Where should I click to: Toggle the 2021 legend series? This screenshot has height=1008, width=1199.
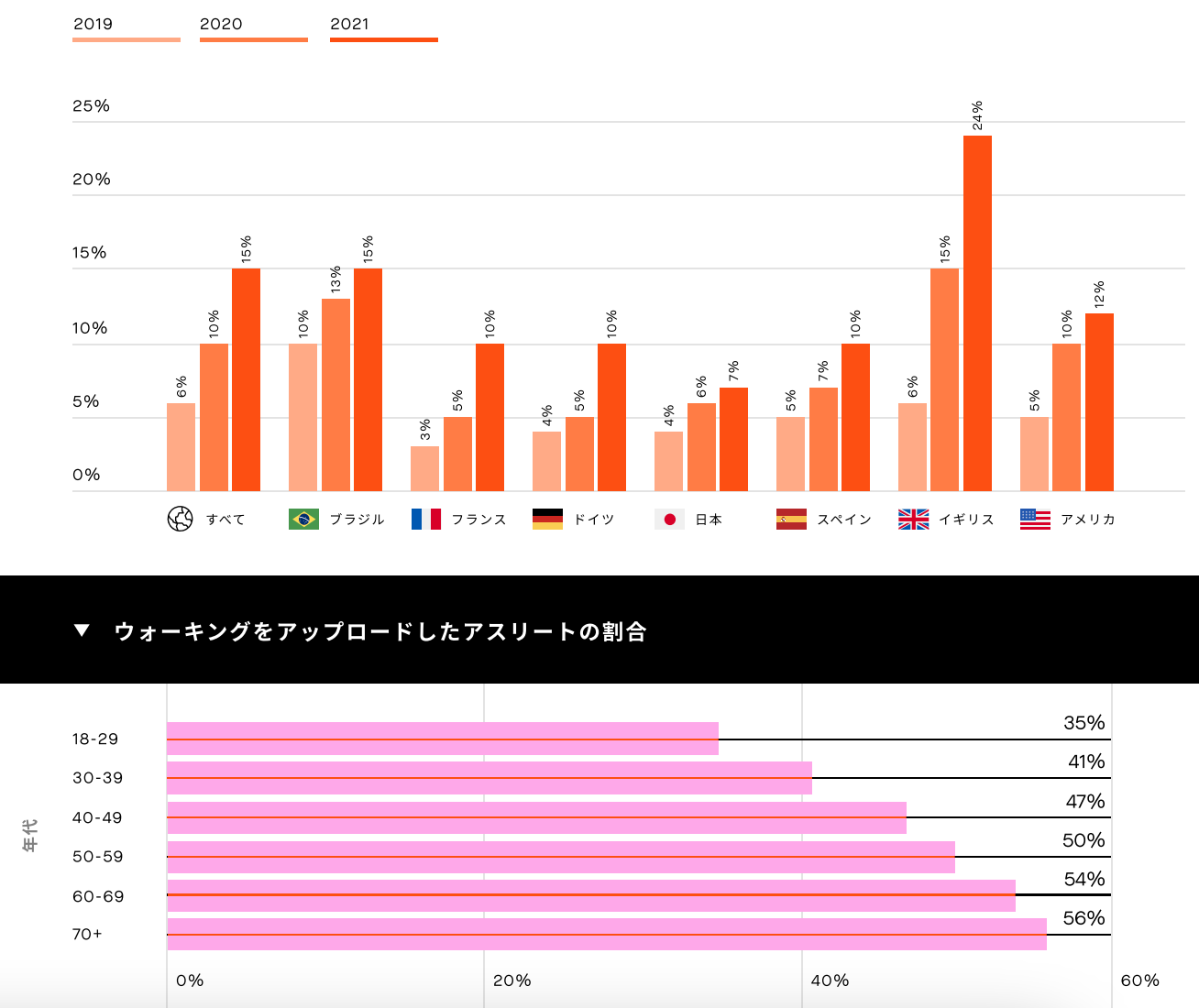coord(349,24)
